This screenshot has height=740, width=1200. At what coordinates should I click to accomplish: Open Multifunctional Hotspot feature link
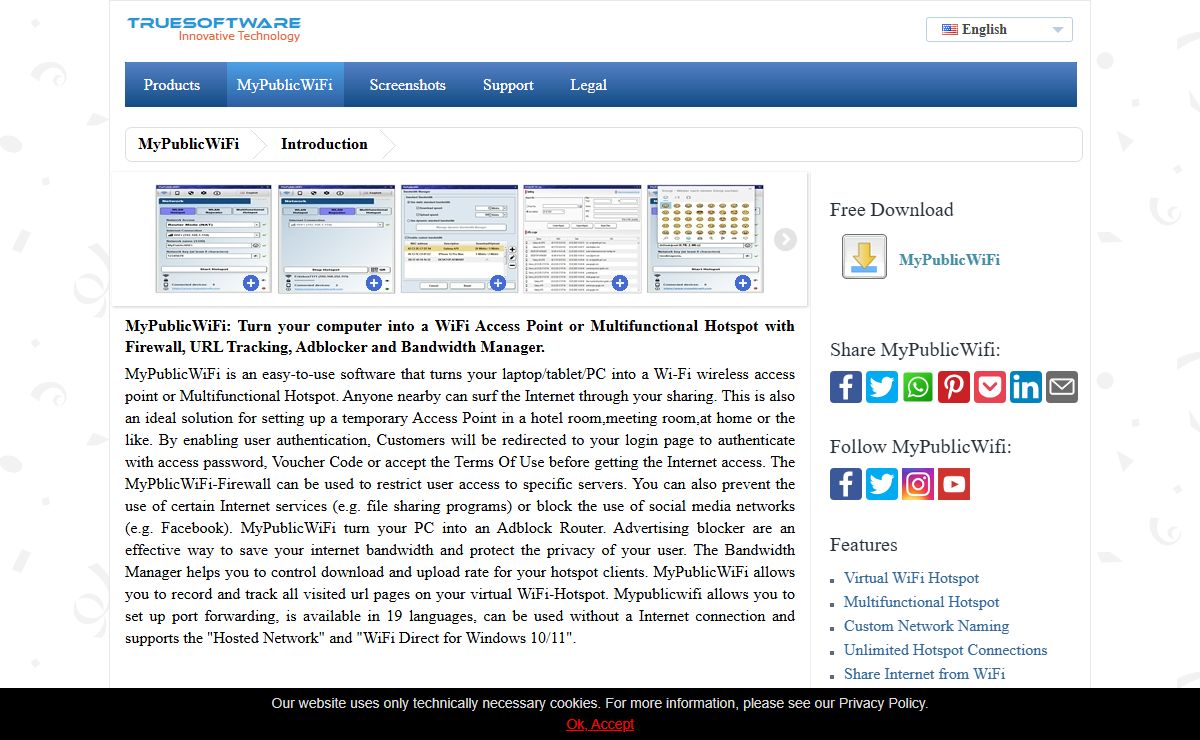921,602
